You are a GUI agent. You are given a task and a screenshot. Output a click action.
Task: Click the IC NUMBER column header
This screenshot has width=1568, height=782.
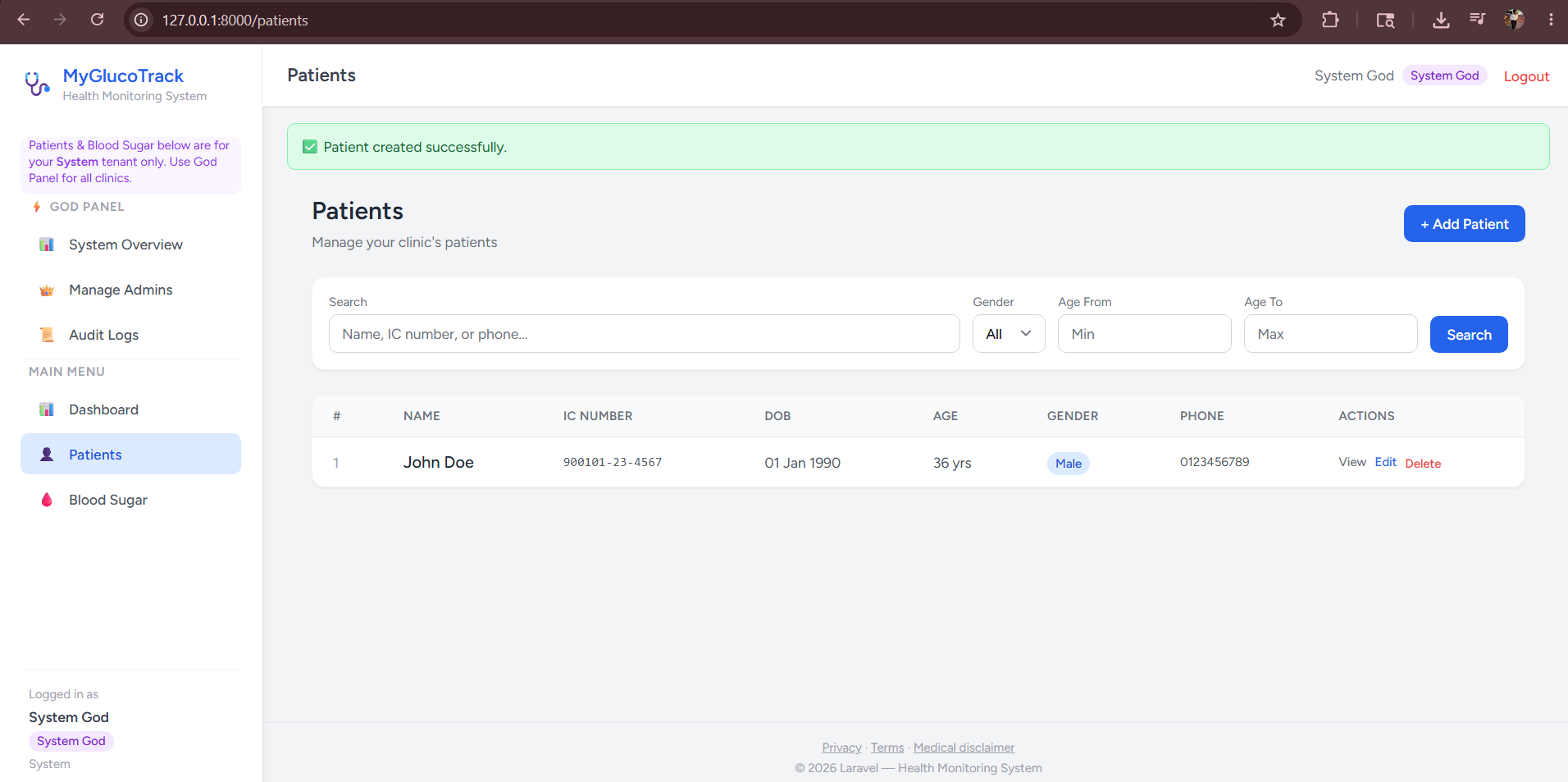point(598,416)
